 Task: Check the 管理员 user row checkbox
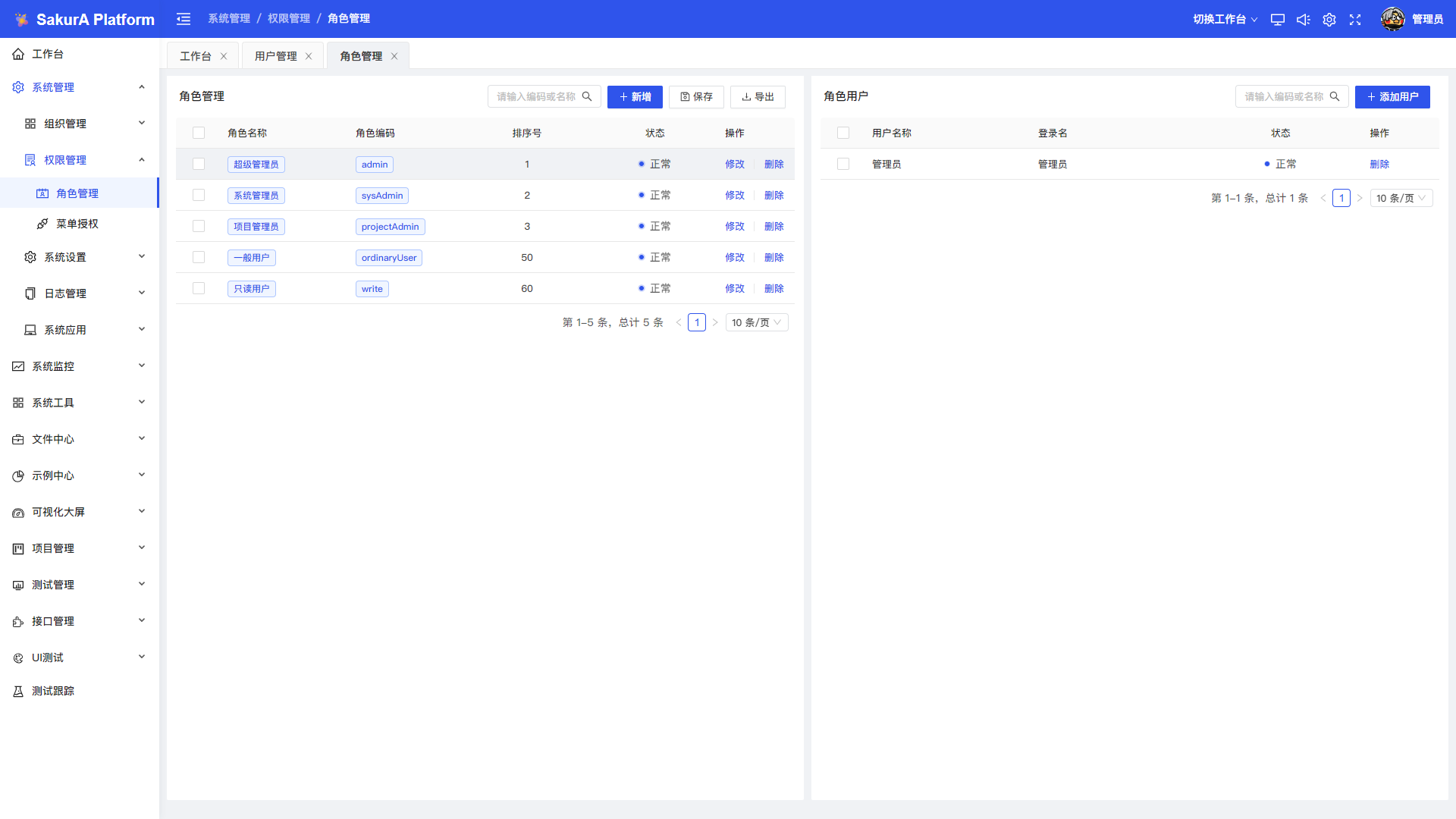[843, 165]
